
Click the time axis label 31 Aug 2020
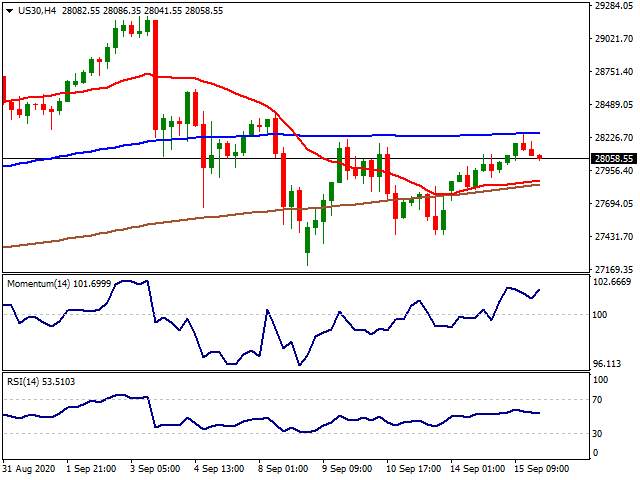point(29,468)
